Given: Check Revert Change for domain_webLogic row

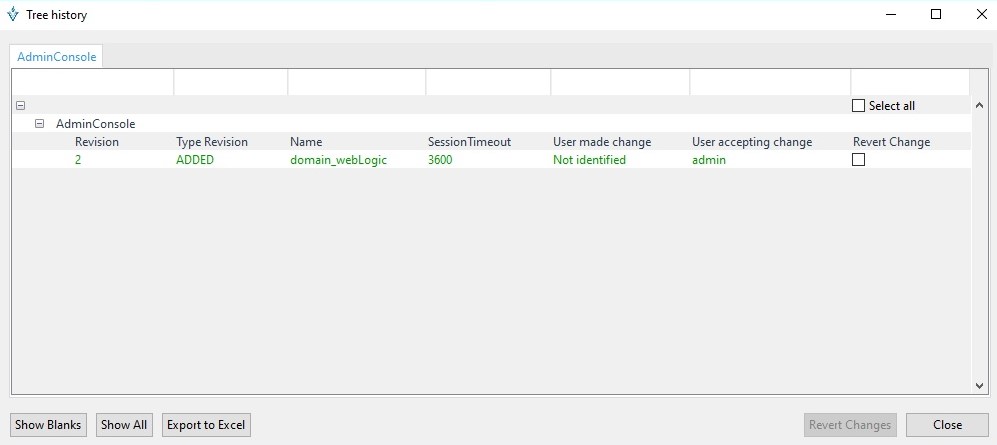Looking at the screenshot, I should coord(858,160).
